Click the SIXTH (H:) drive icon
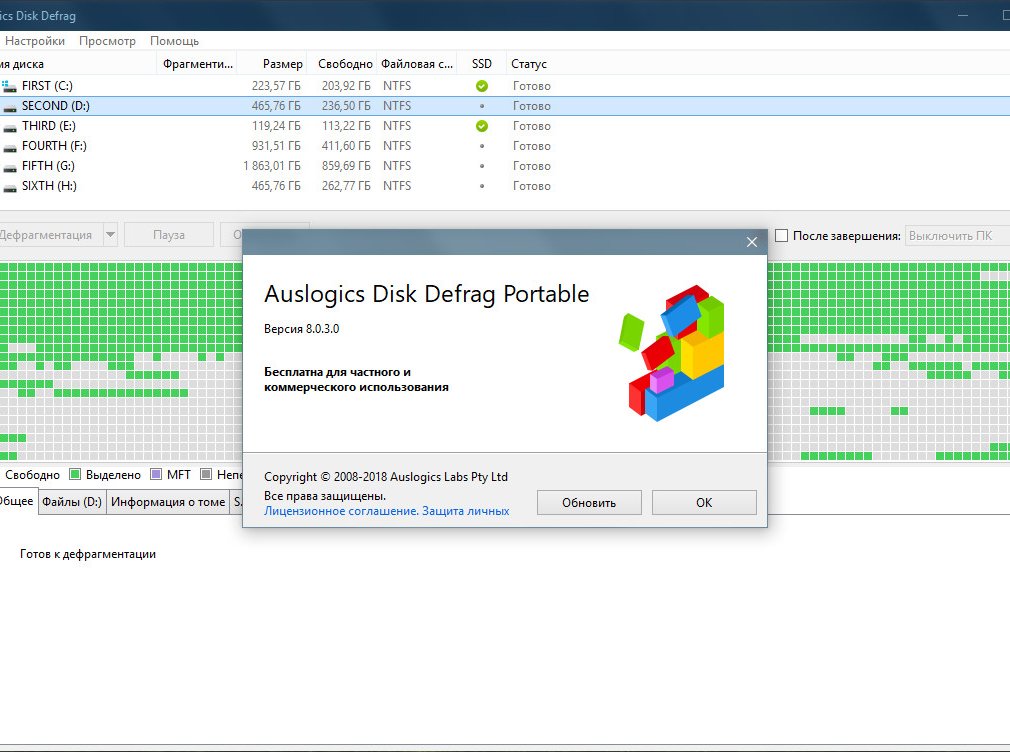 (x=10, y=186)
